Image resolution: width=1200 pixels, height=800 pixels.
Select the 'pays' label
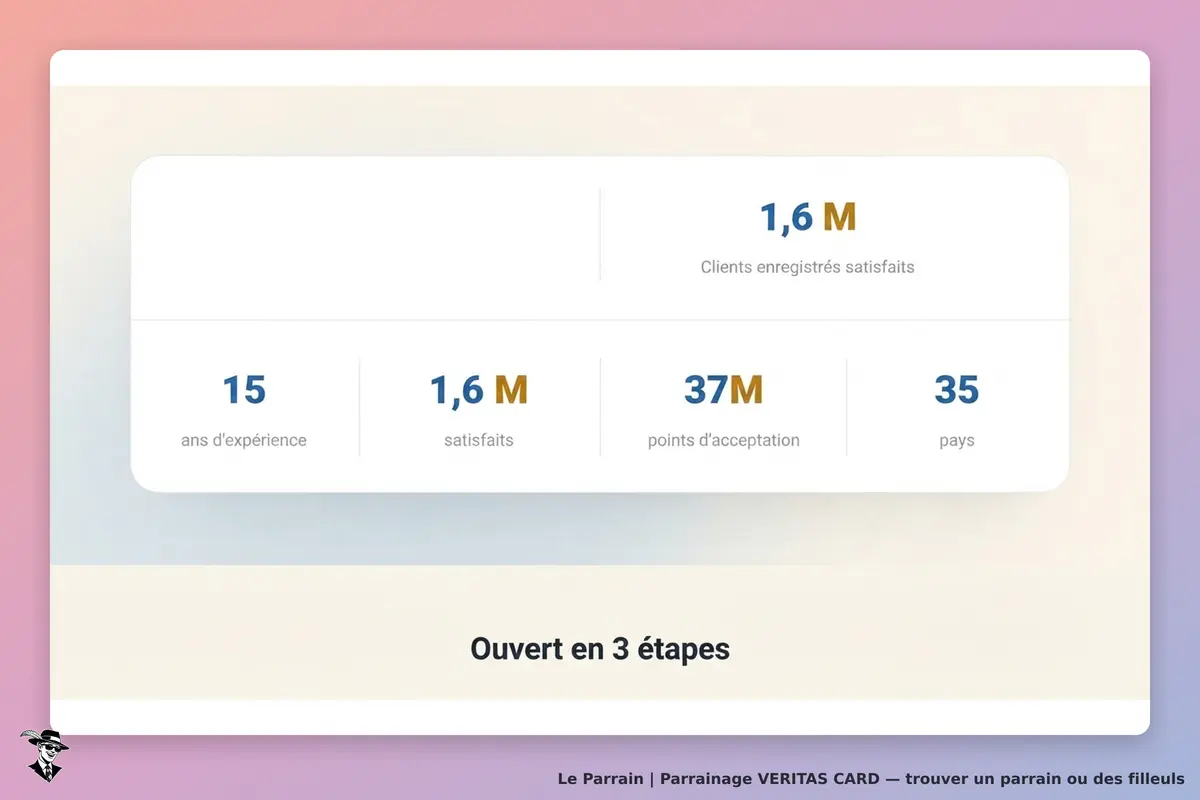pyautogui.click(x=957, y=441)
